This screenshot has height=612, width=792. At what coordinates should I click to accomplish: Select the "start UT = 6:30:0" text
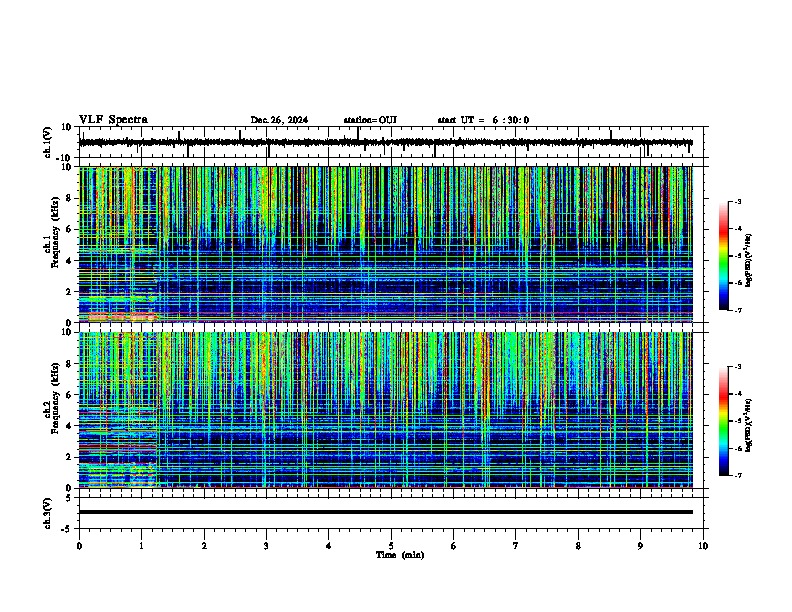[x=483, y=120]
